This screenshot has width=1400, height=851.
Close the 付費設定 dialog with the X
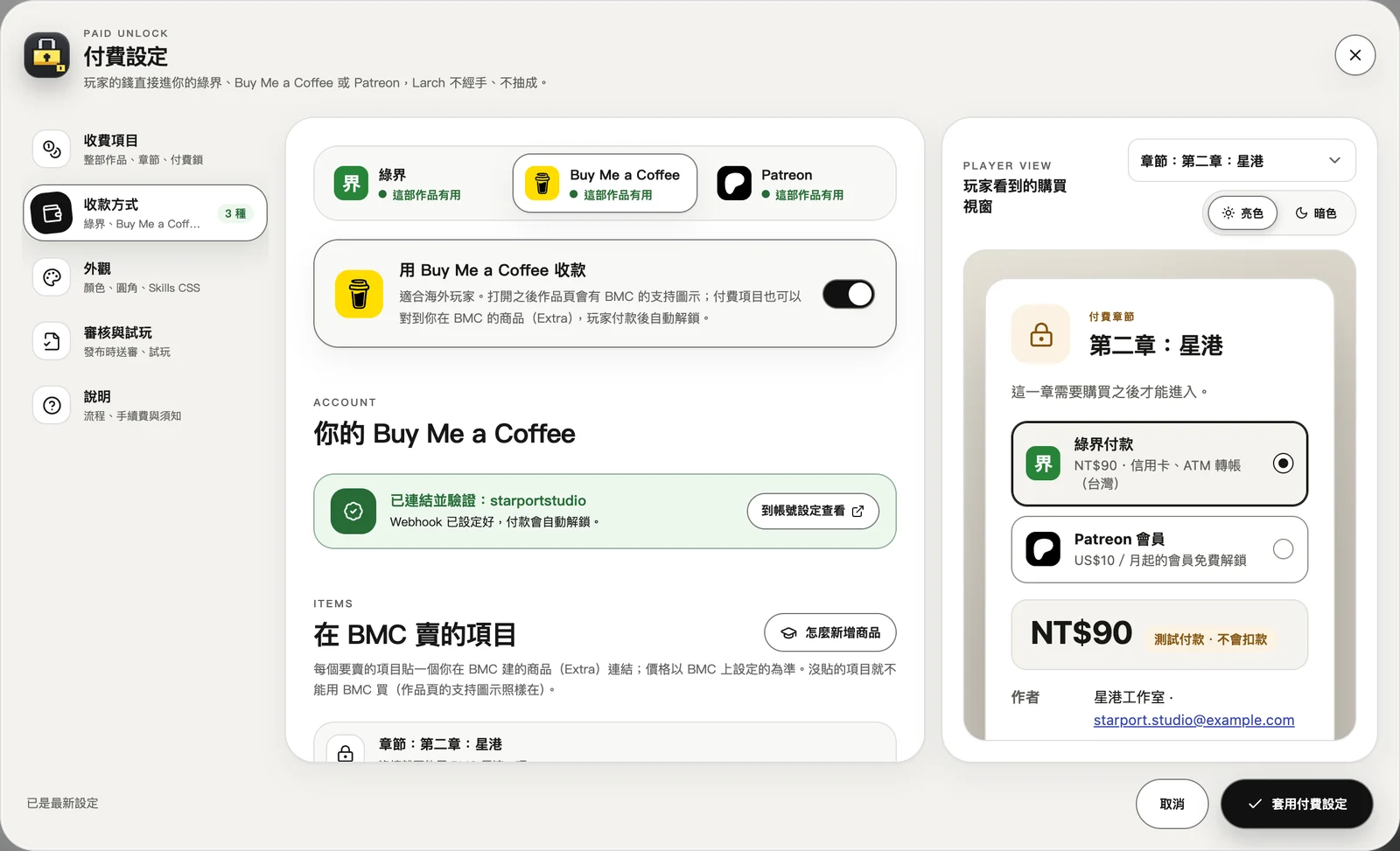click(x=1354, y=55)
